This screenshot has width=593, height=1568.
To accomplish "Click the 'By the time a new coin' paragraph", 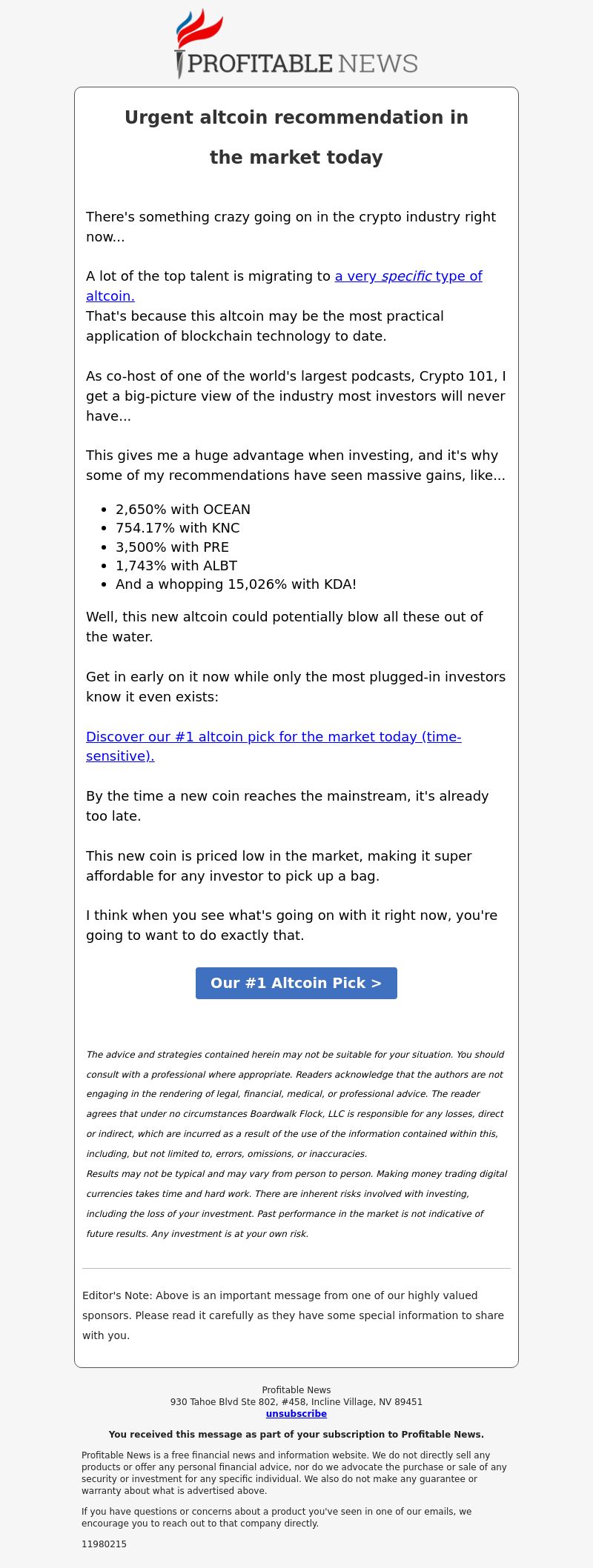I will (288, 806).
